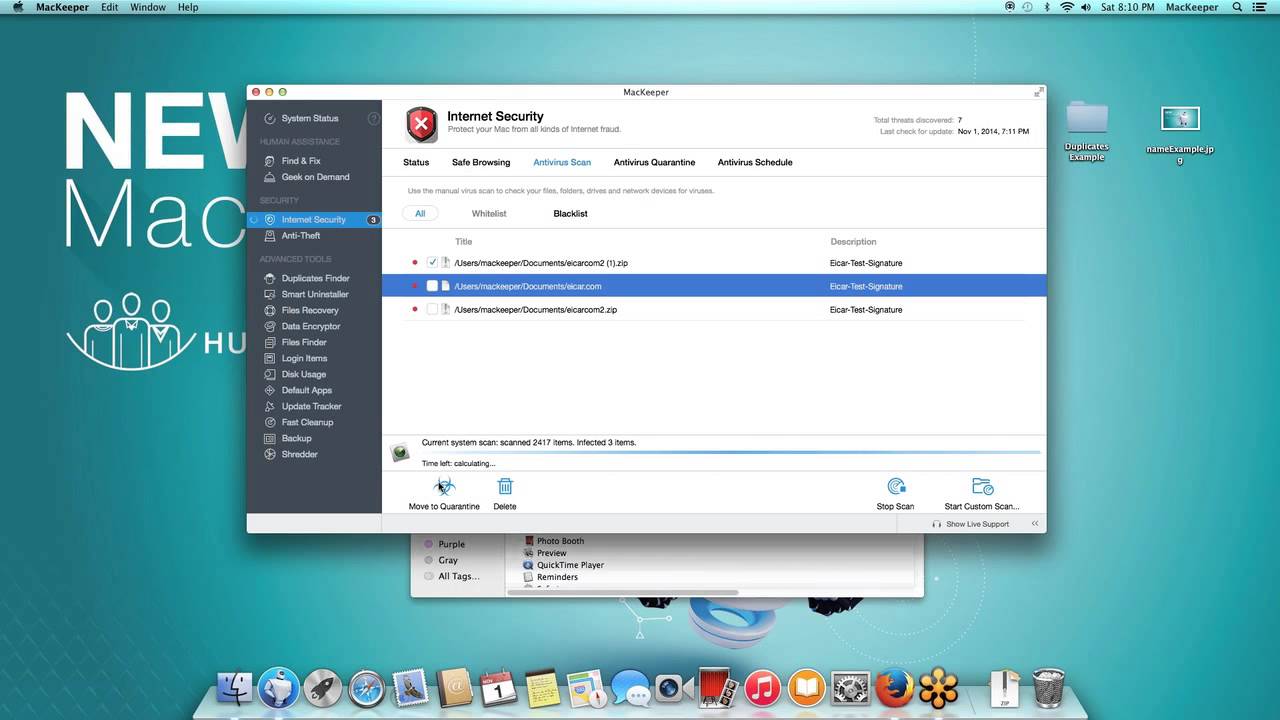1280x720 pixels.
Task: Click the scan progress bar
Action: point(731,453)
